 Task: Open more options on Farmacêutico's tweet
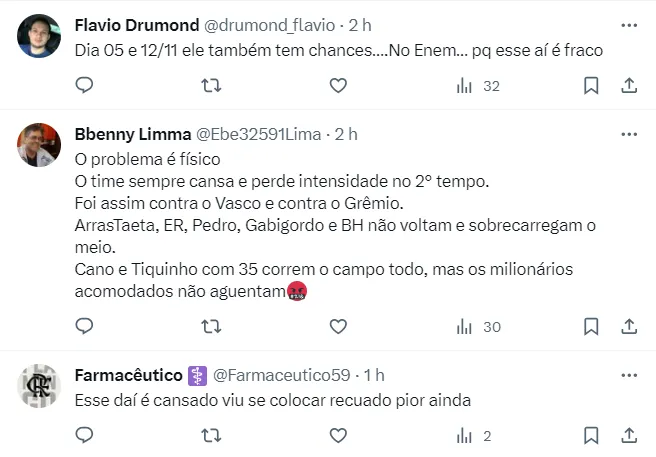629,375
